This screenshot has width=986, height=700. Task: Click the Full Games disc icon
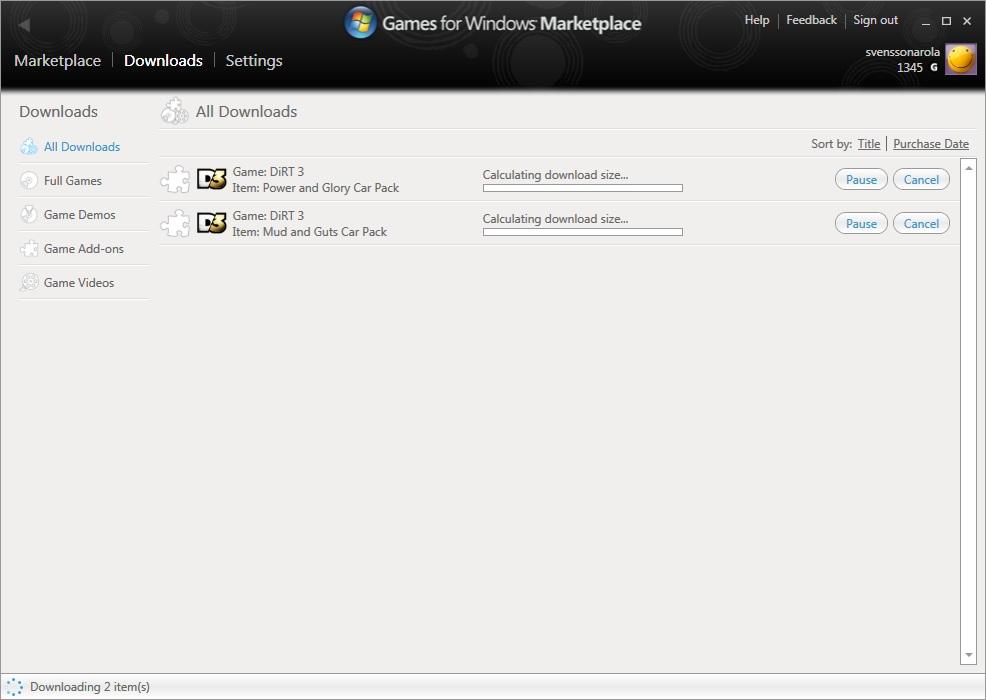click(x=28, y=181)
